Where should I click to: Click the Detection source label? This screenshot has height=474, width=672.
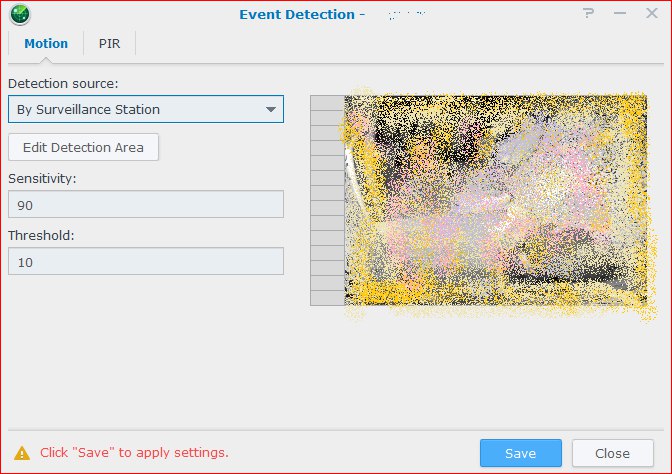tap(63, 83)
